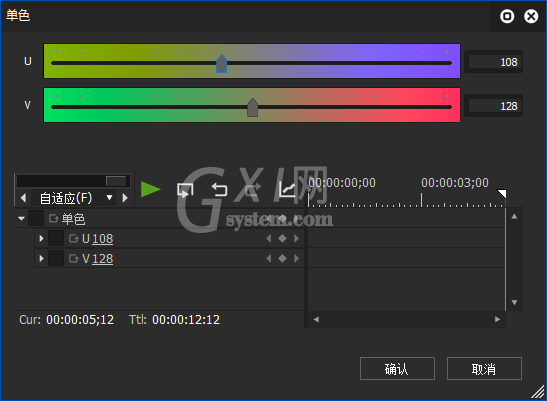Click the underlined 108 value in U row
This screenshot has width=547, height=401.
tap(103, 239)
